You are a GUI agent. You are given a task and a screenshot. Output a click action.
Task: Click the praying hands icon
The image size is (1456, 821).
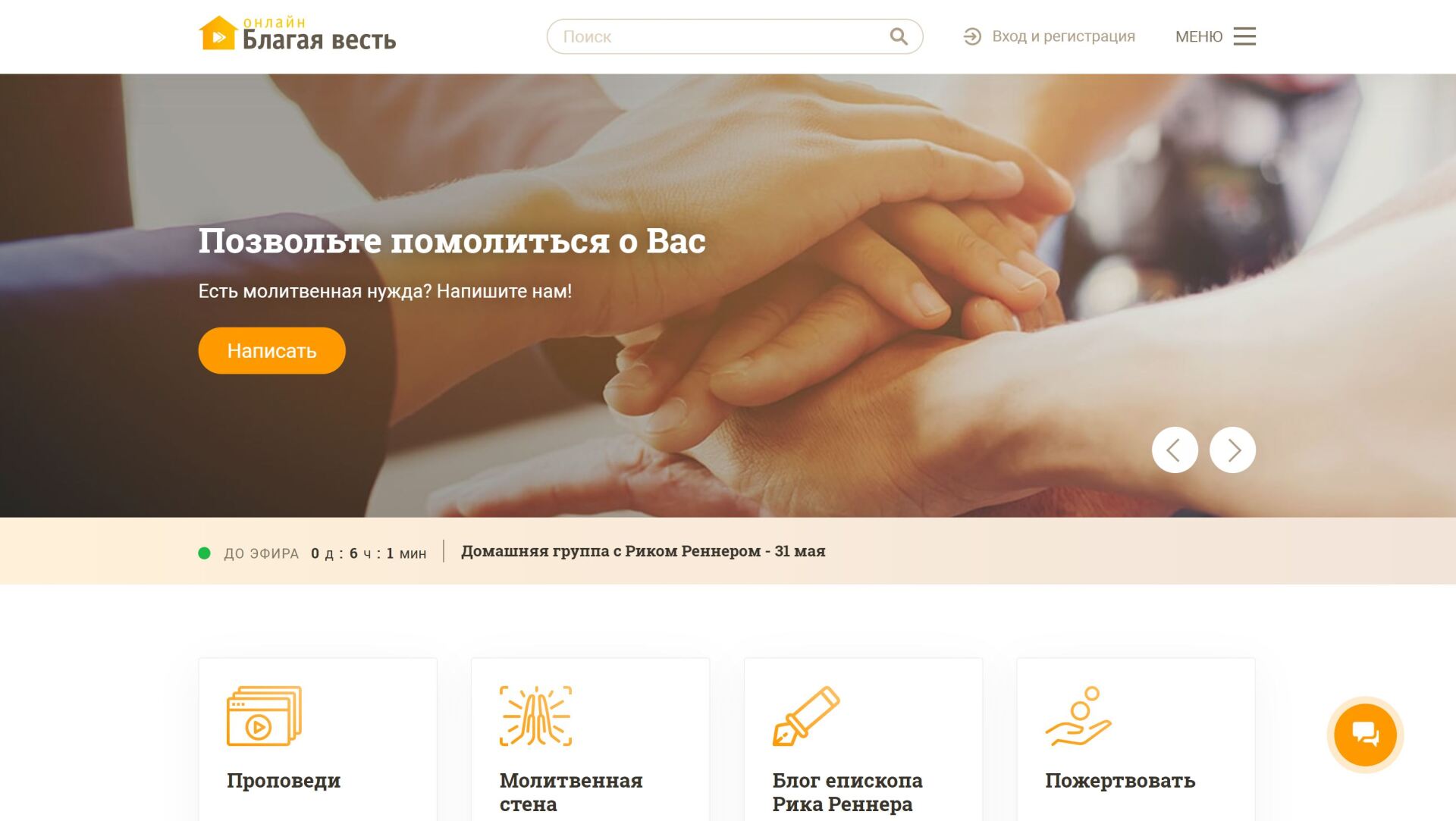[535, 716]
